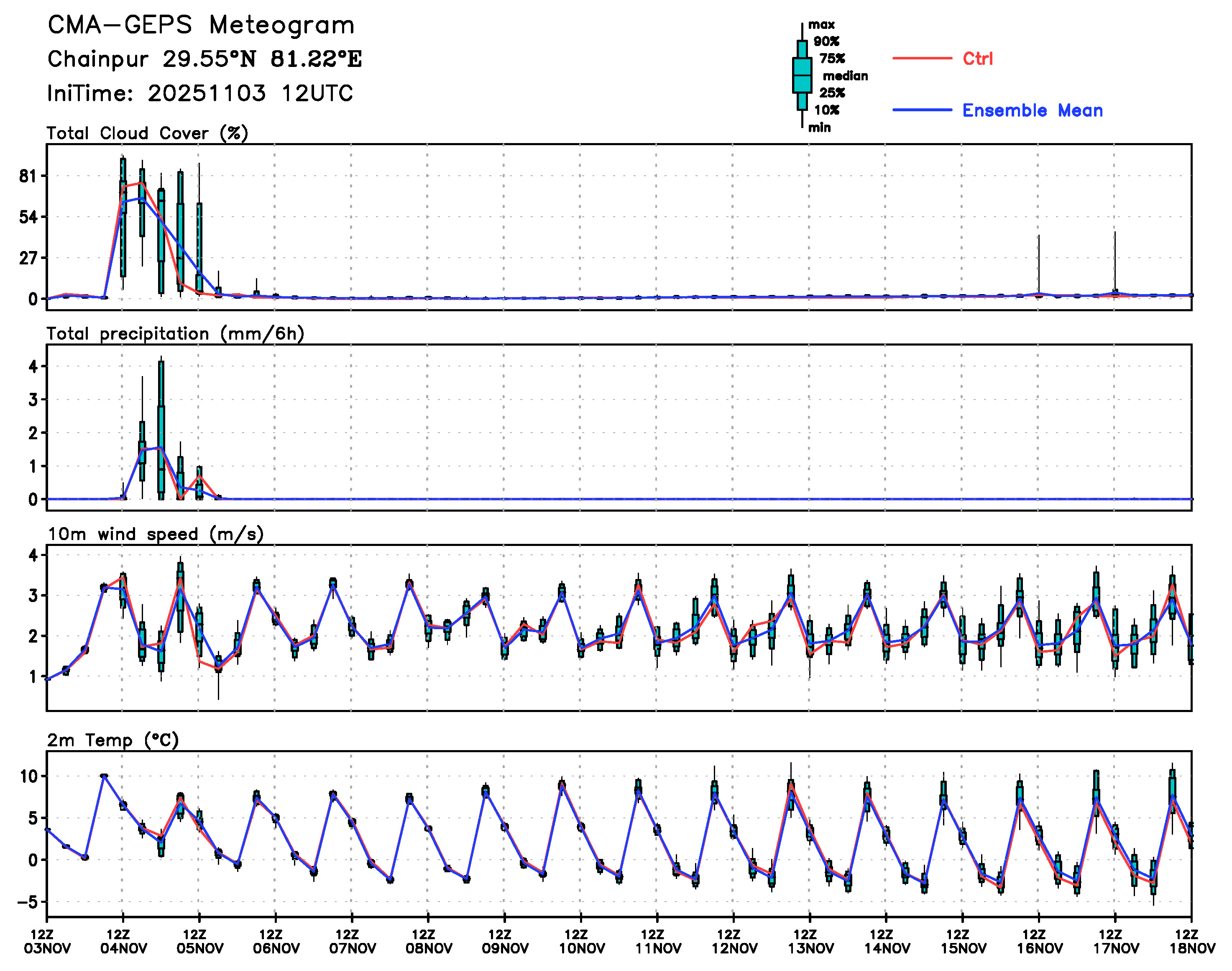Click the Ensemble Mean legend label
The image size is (1232, 971).
tap(1032, 110)
